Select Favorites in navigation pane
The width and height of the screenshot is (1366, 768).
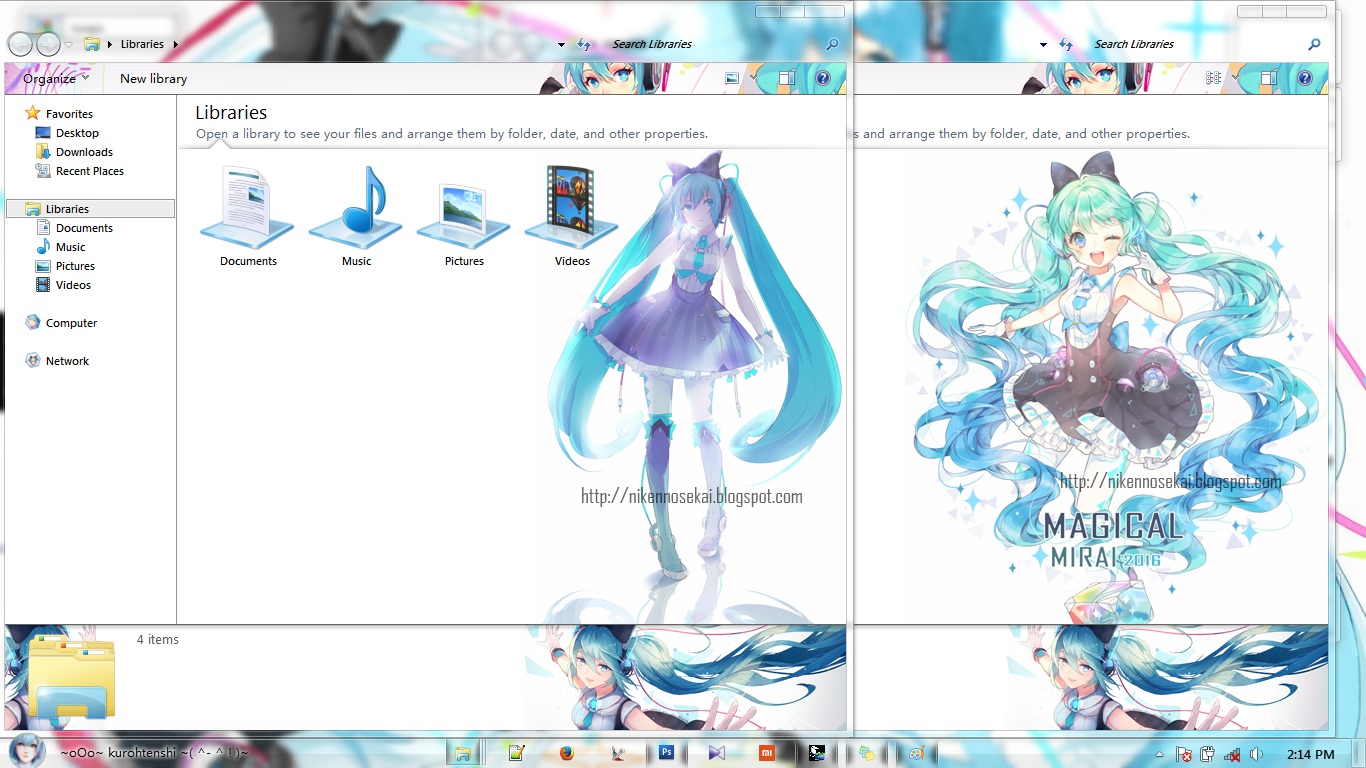[x=69, y=114]
